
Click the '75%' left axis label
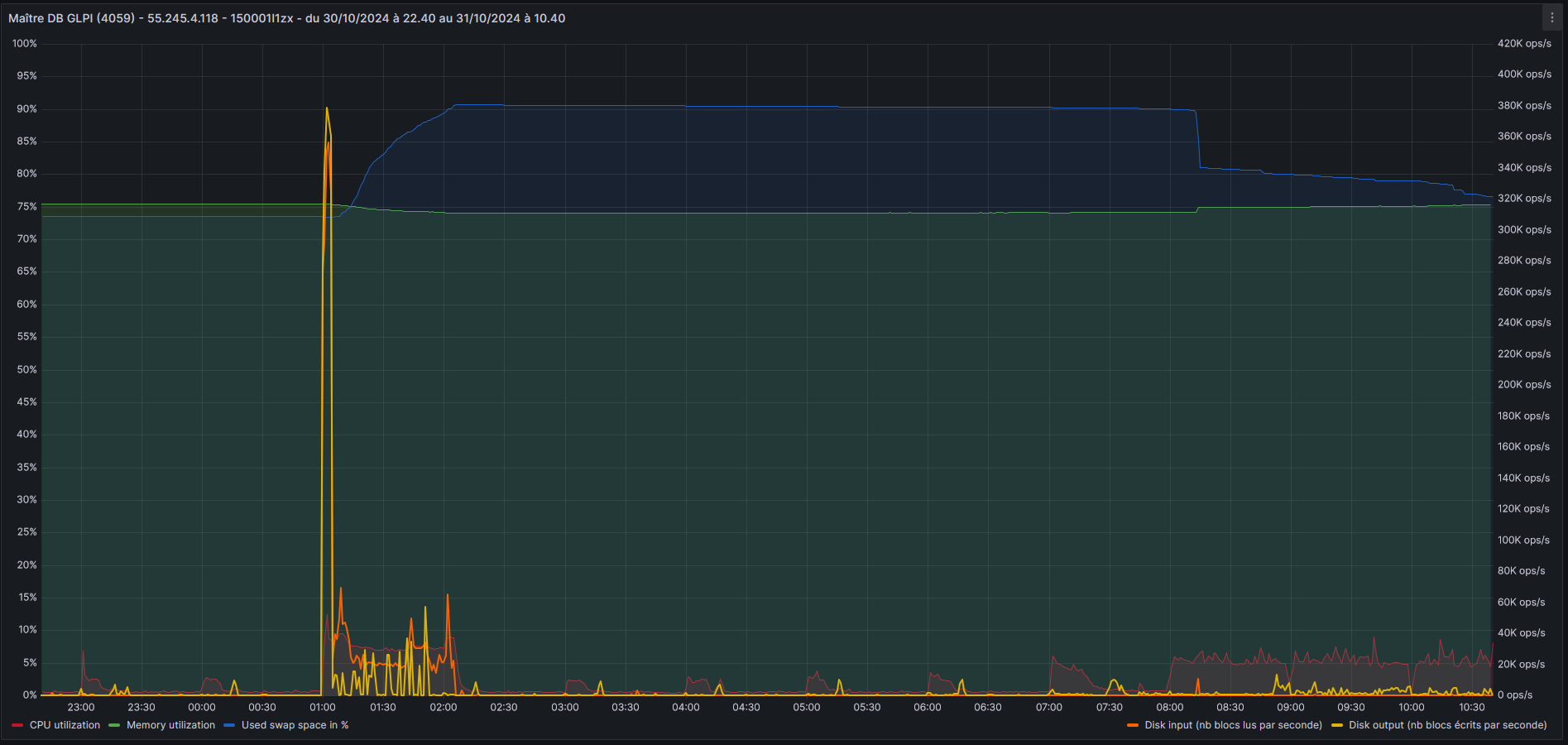(x=27, y=206)
